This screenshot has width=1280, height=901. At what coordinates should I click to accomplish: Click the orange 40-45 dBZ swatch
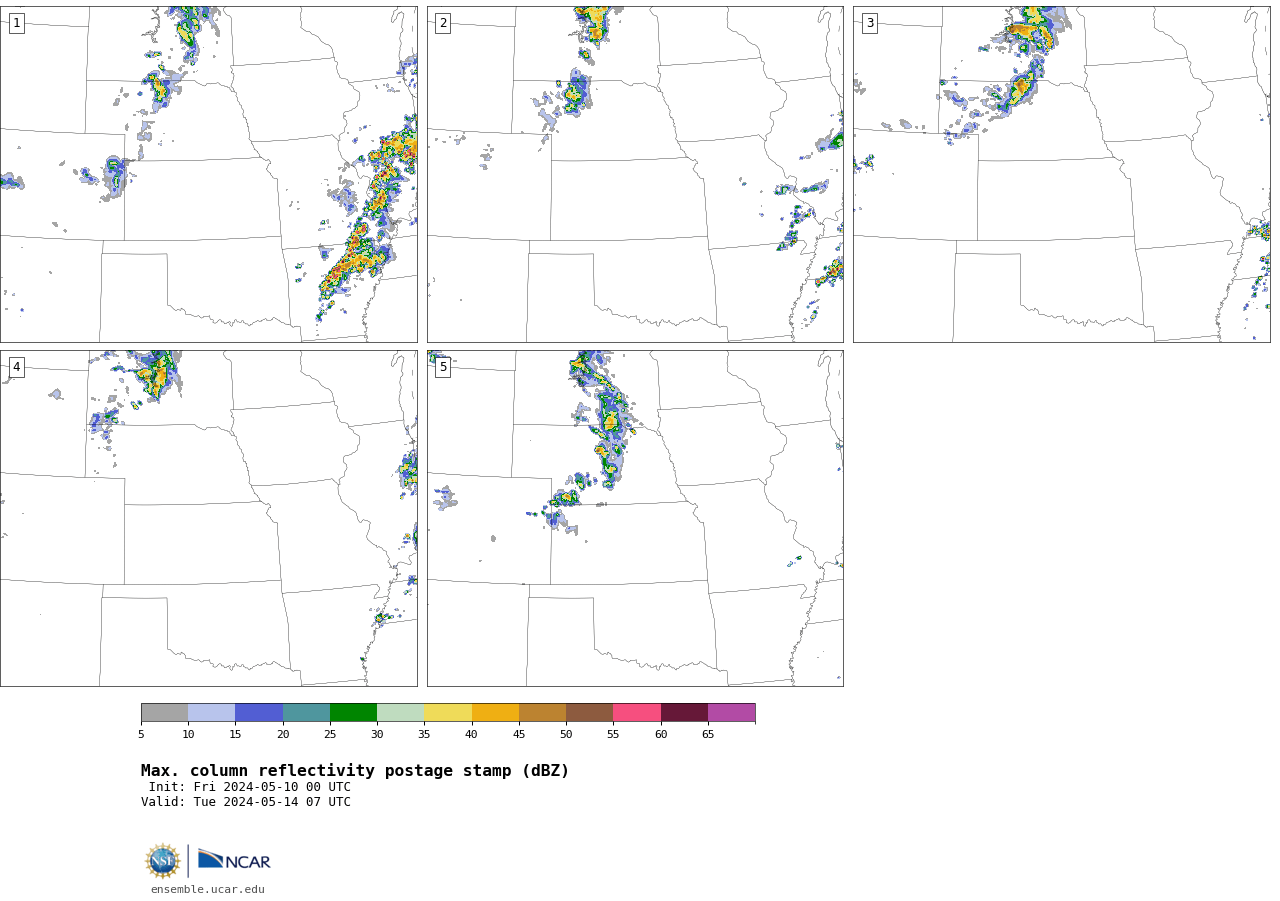(495, 712)
